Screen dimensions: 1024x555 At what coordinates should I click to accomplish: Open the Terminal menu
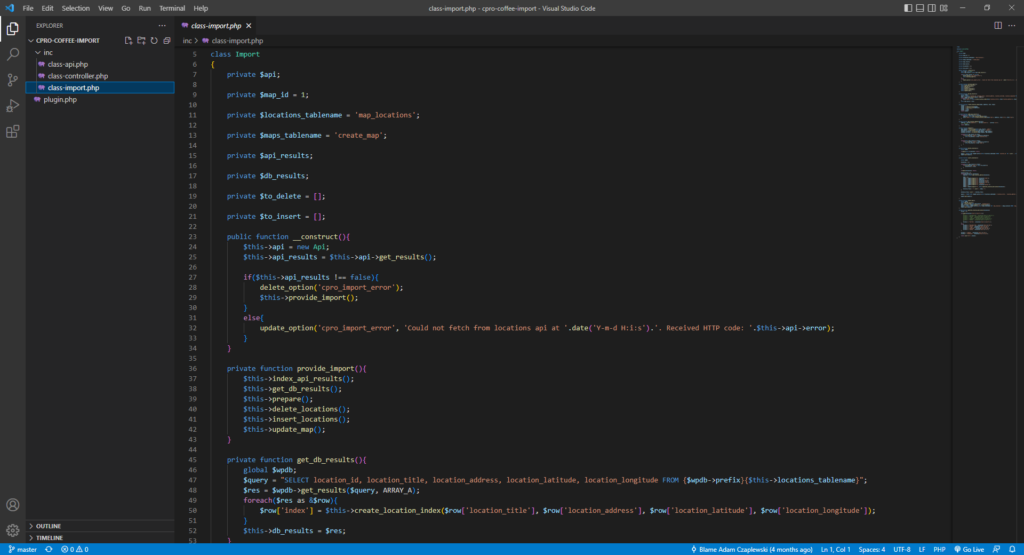click(x=172, y=8)
